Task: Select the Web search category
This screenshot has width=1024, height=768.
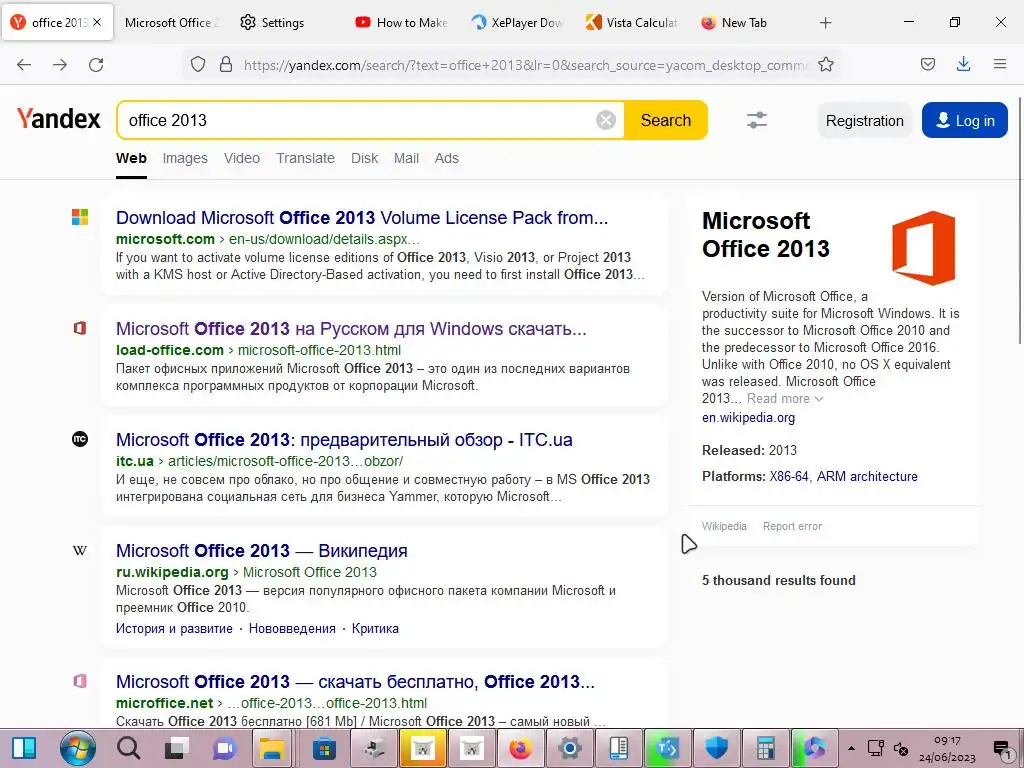Action: (131, 158)
